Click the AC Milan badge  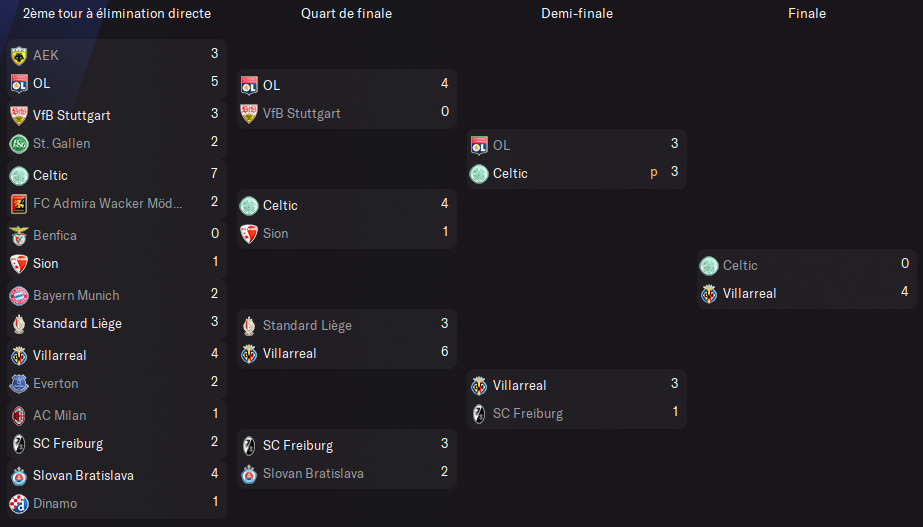[x=19, y=416]
